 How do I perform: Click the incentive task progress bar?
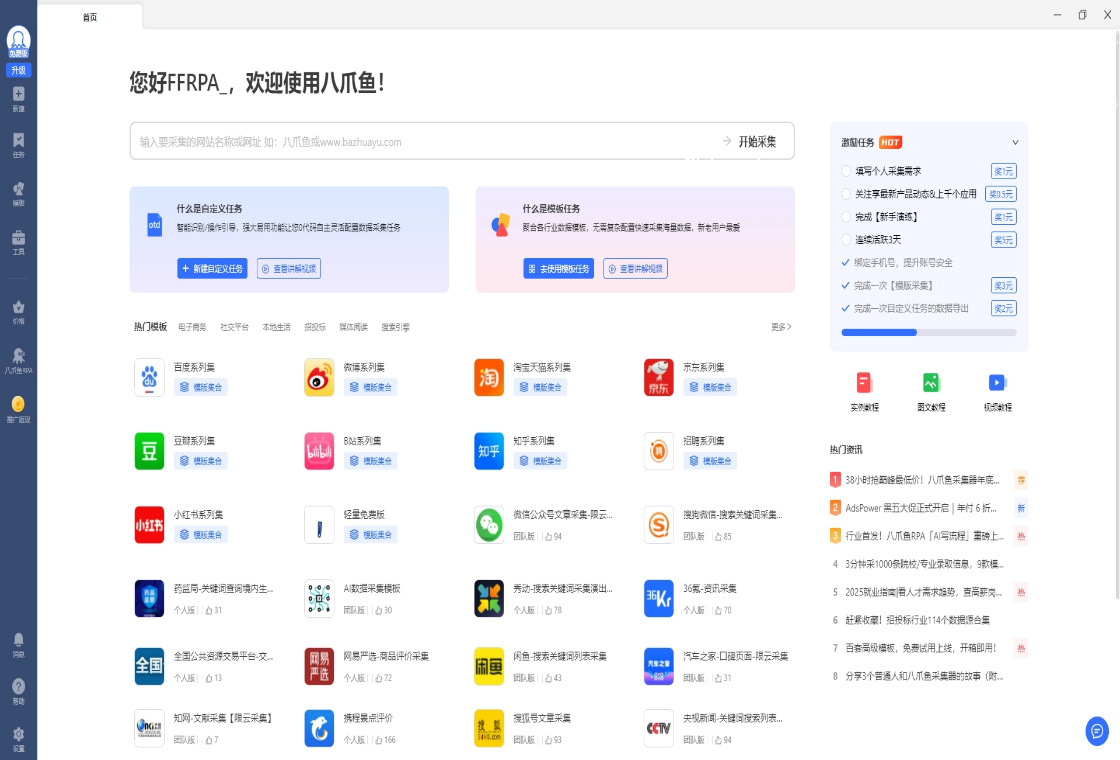929,332
